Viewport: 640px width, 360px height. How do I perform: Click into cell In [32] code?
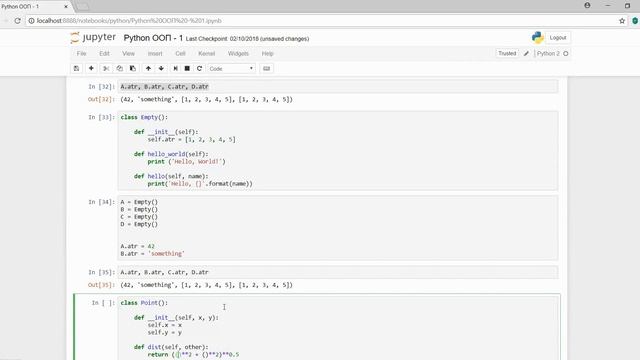338,87
